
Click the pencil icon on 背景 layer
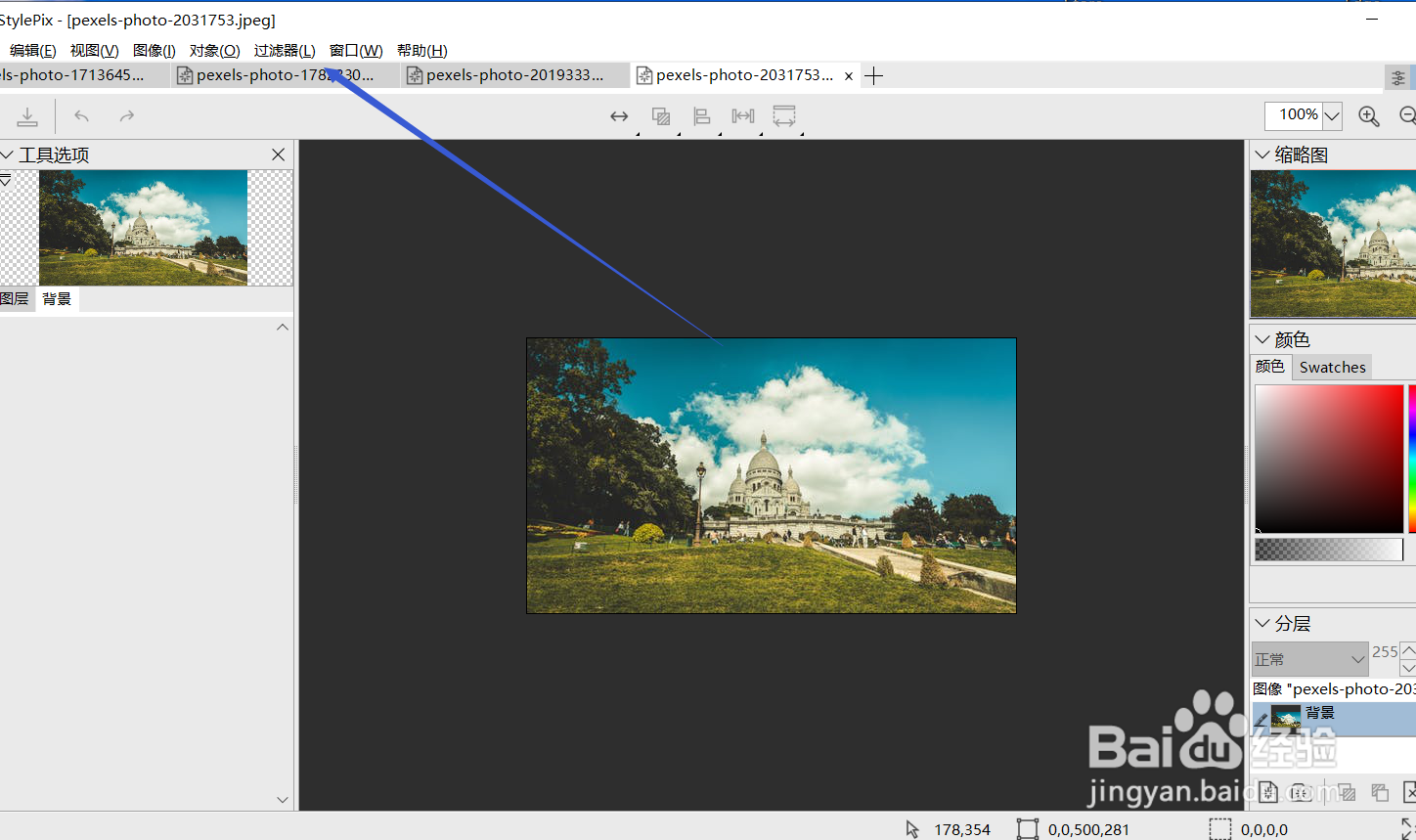1261,721
